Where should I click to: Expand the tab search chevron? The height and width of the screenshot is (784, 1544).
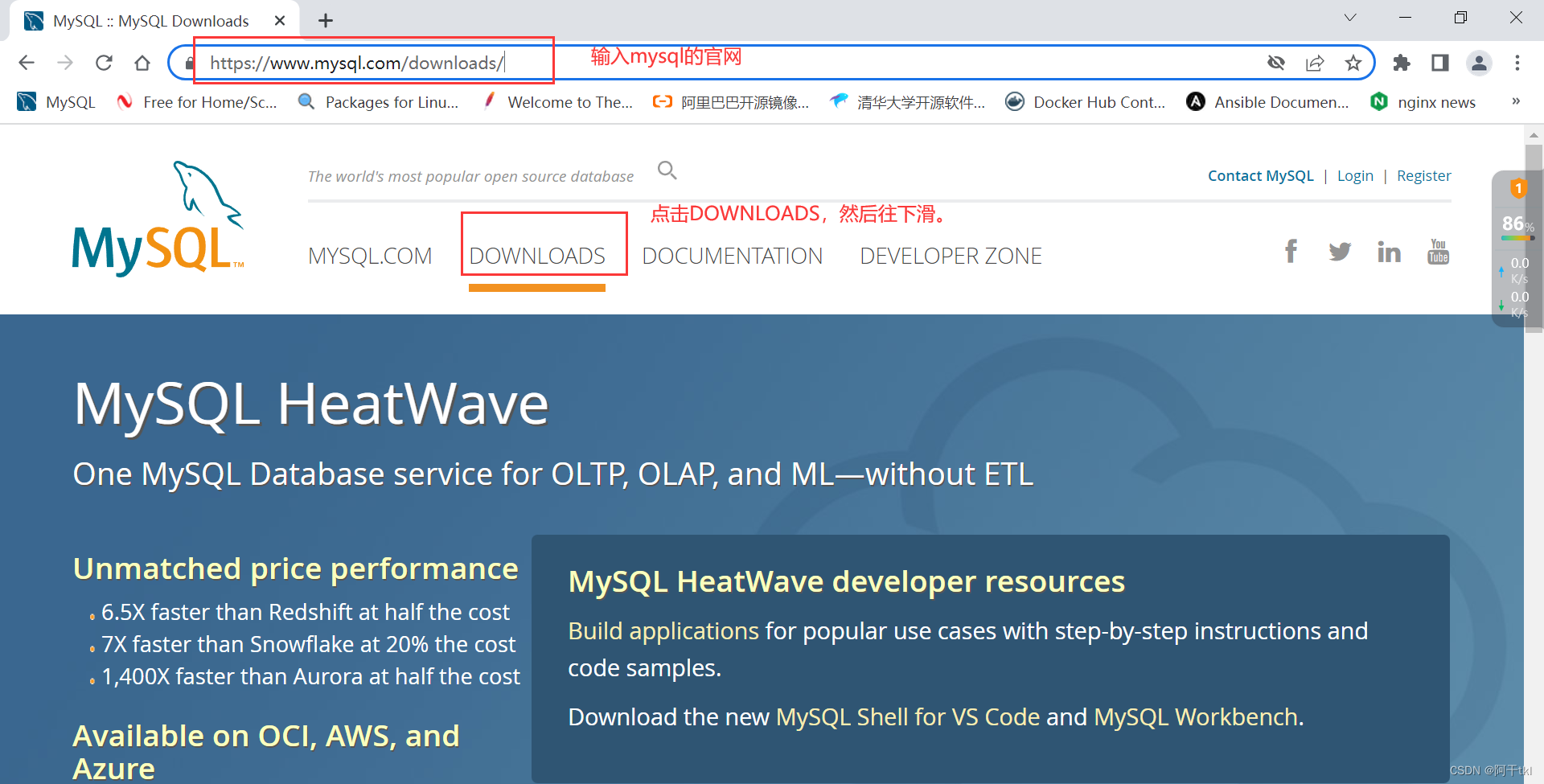pos(1350,18)
